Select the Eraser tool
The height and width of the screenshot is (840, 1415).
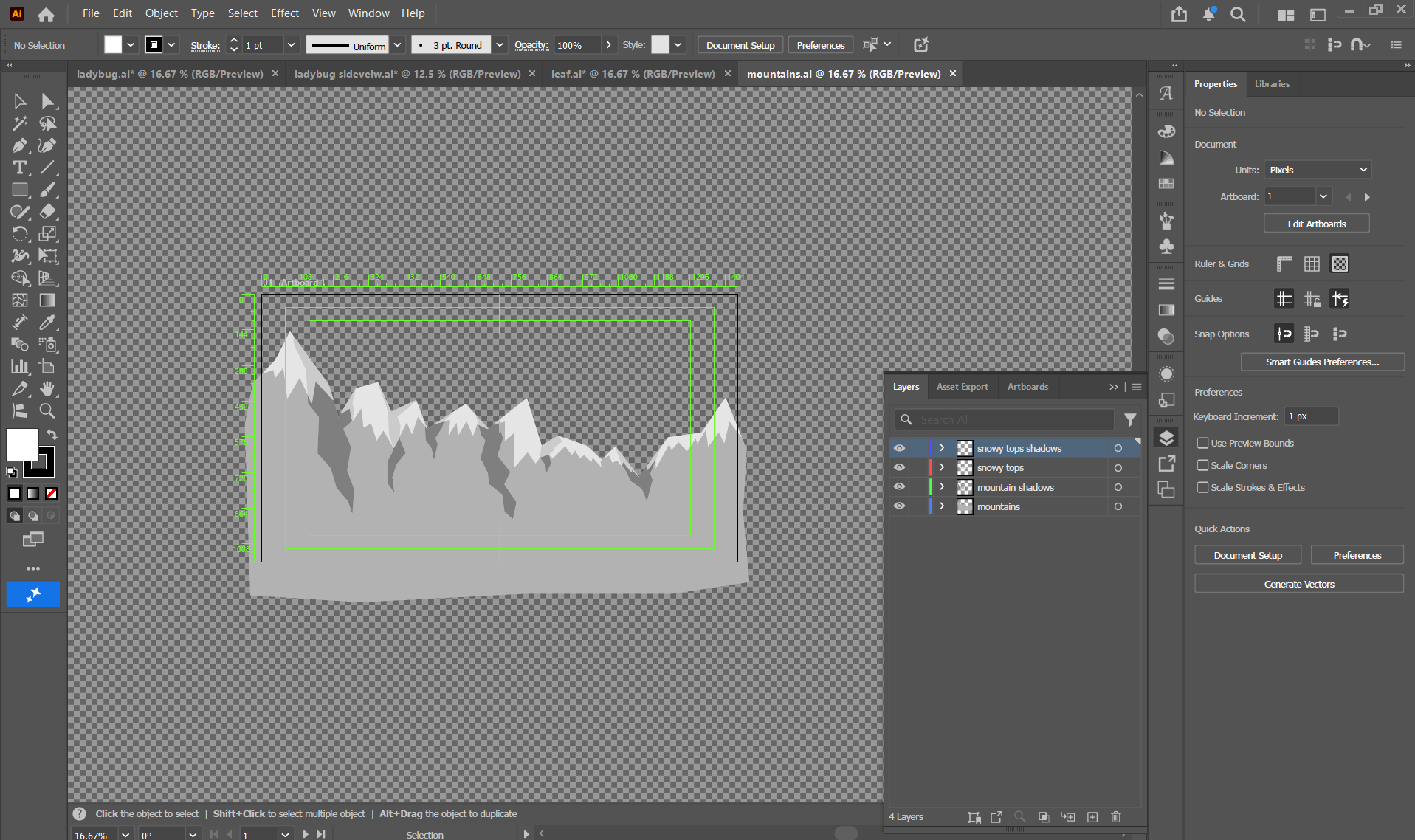click(47, 212)
